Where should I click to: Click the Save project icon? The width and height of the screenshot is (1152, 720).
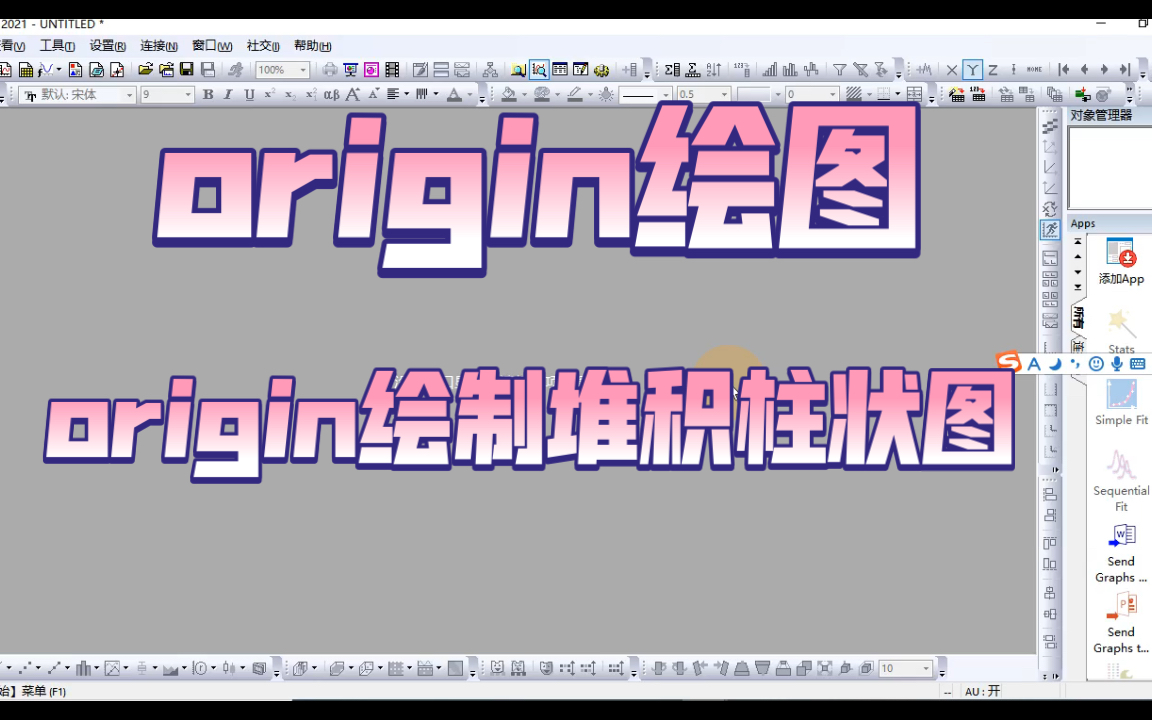[187, 68]
